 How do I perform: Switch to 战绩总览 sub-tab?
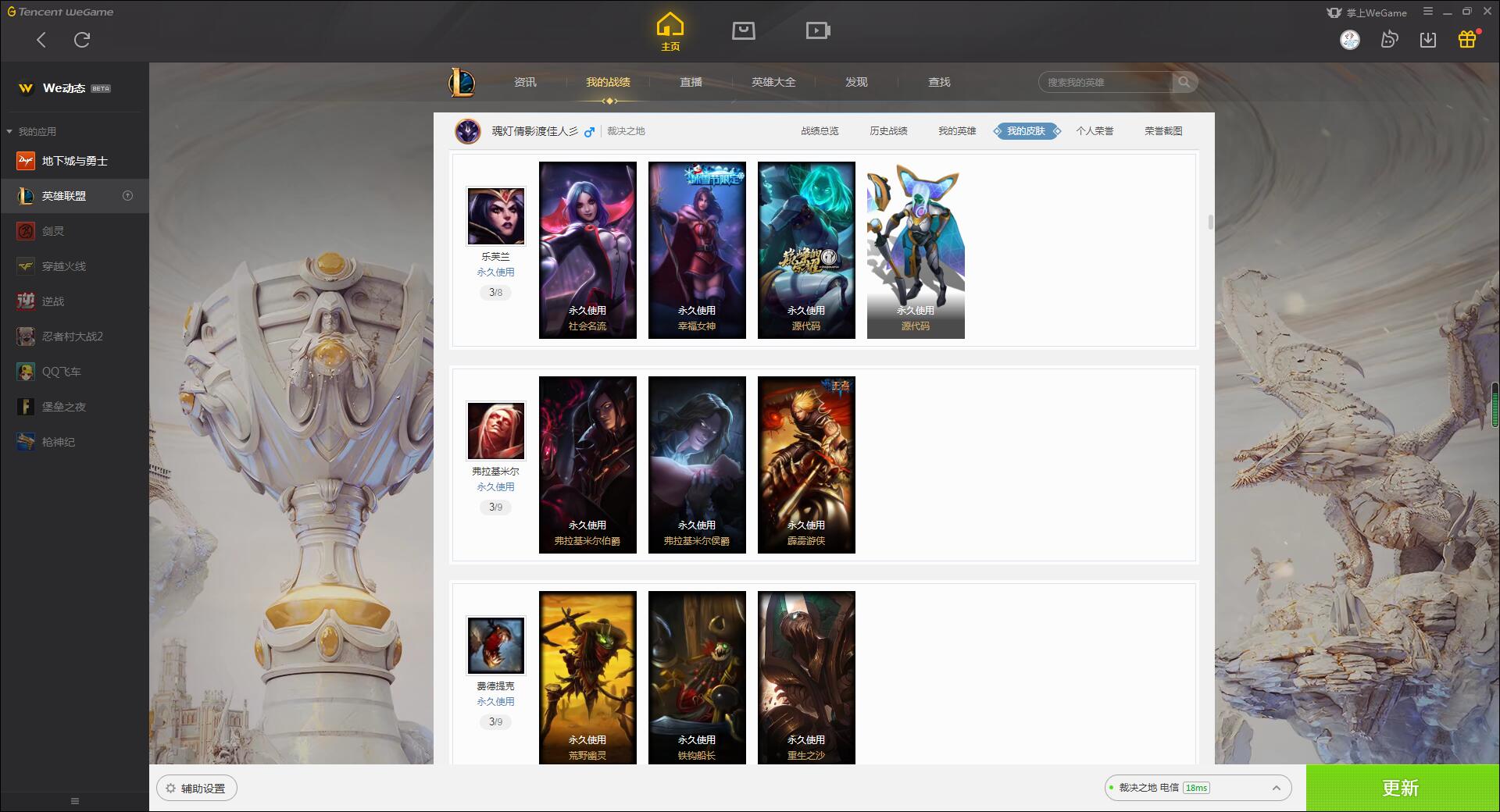820,131
